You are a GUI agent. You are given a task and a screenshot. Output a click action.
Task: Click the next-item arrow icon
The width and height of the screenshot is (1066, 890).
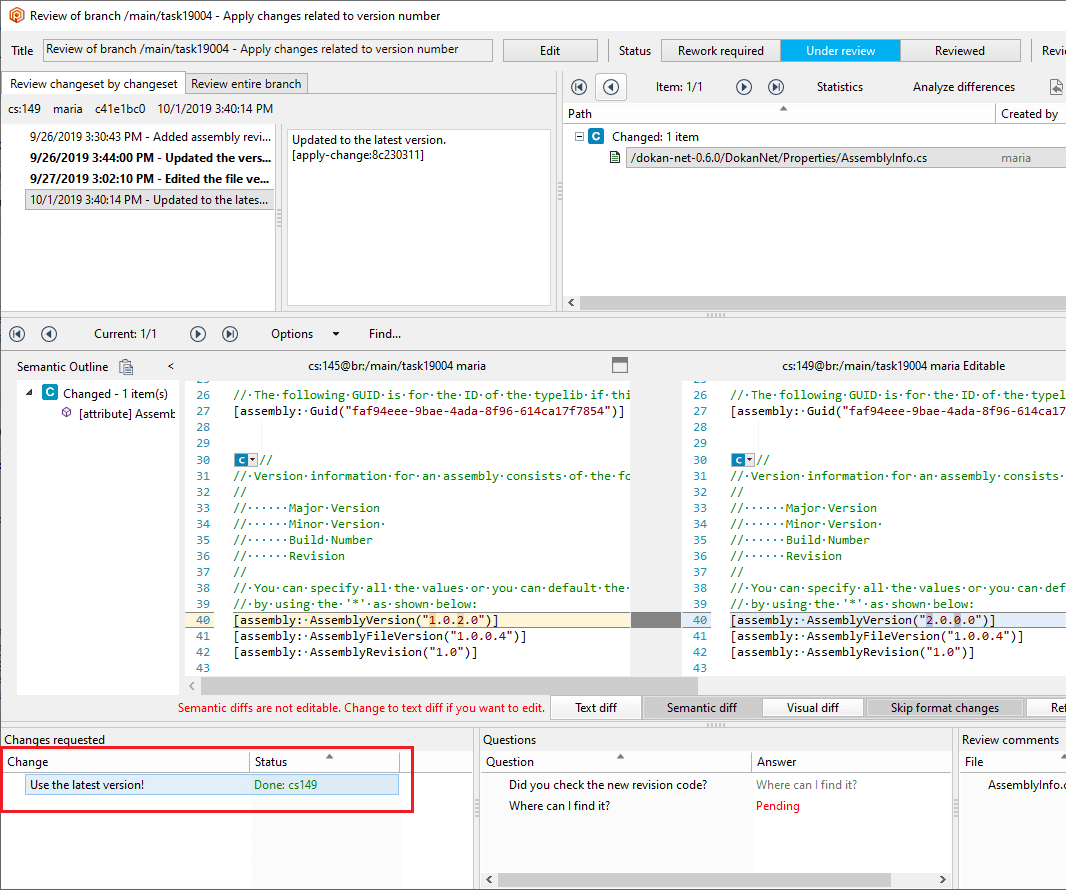click(x=743, y=87)
